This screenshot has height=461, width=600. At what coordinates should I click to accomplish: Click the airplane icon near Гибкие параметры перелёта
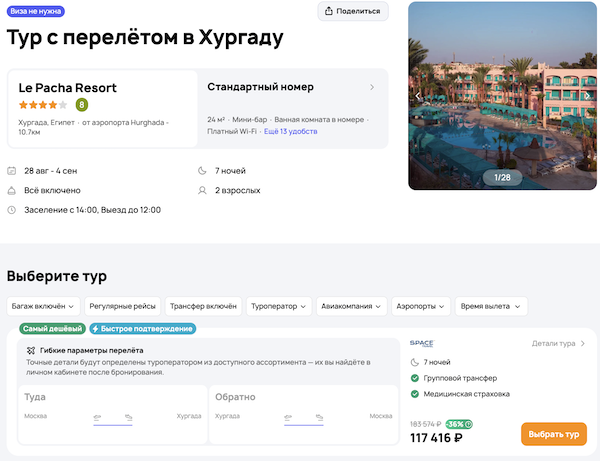point(31,351)
